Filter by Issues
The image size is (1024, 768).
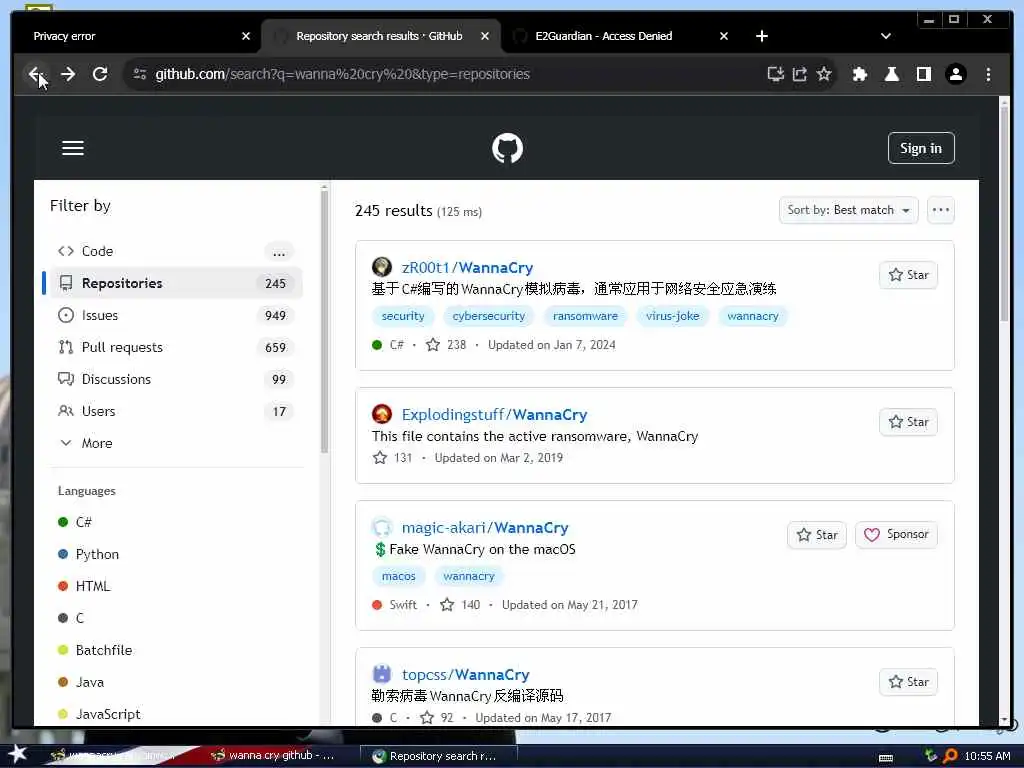[x=176, y=315]
